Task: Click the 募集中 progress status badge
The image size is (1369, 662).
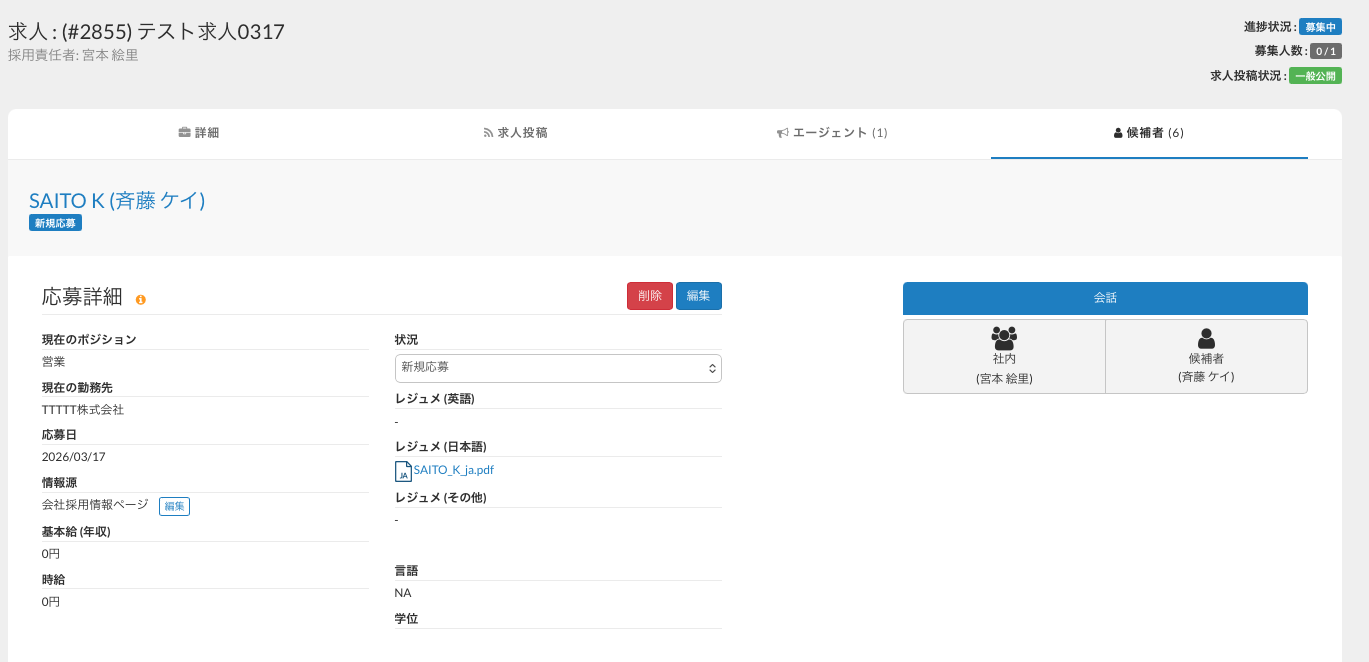Action: (1320, 27)
